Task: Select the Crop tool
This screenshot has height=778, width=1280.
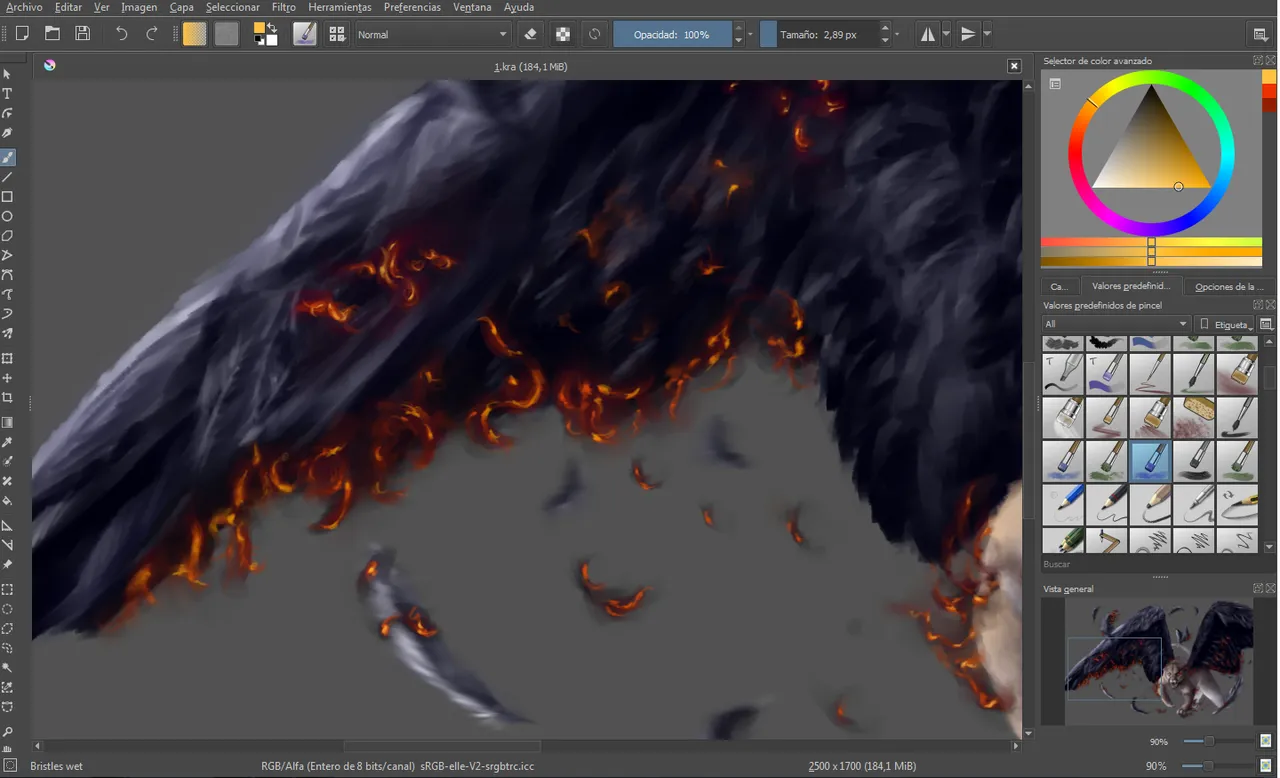Action: [x=7, y=398]
